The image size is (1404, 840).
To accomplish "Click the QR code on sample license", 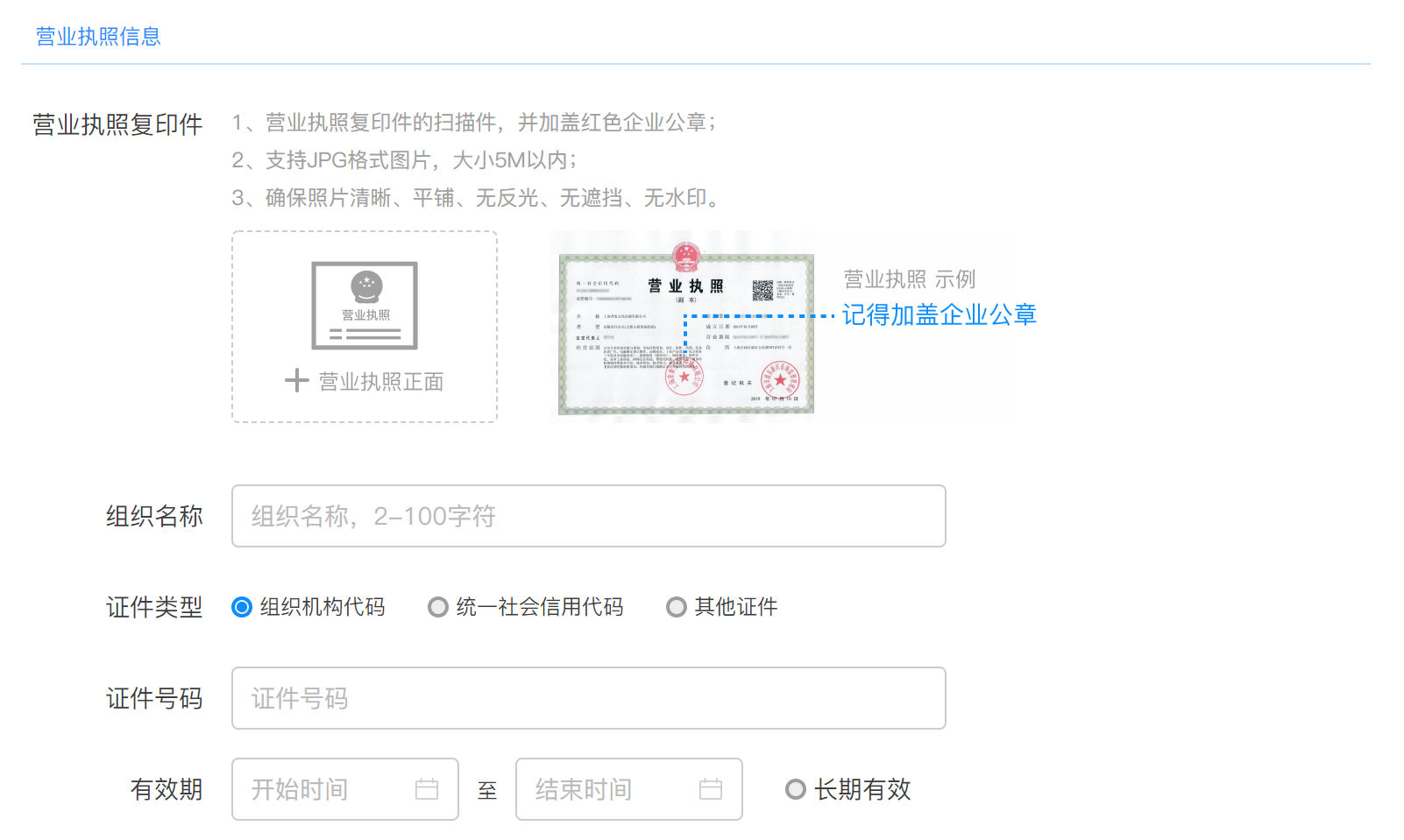I will pyautogui.click(x=762, y=290).
